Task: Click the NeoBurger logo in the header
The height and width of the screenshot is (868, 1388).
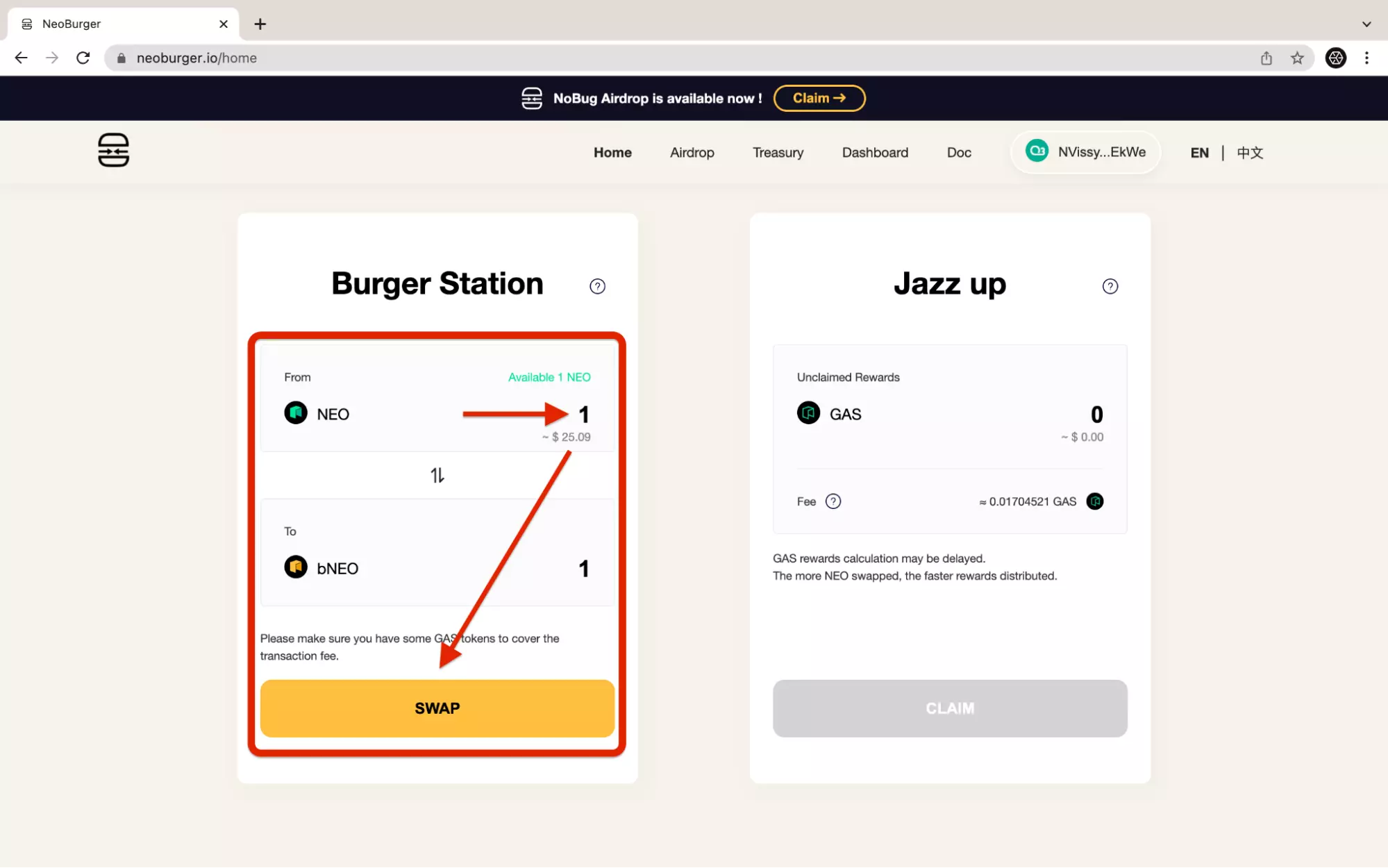Action: pyautogui.click(x=113, y=150)
